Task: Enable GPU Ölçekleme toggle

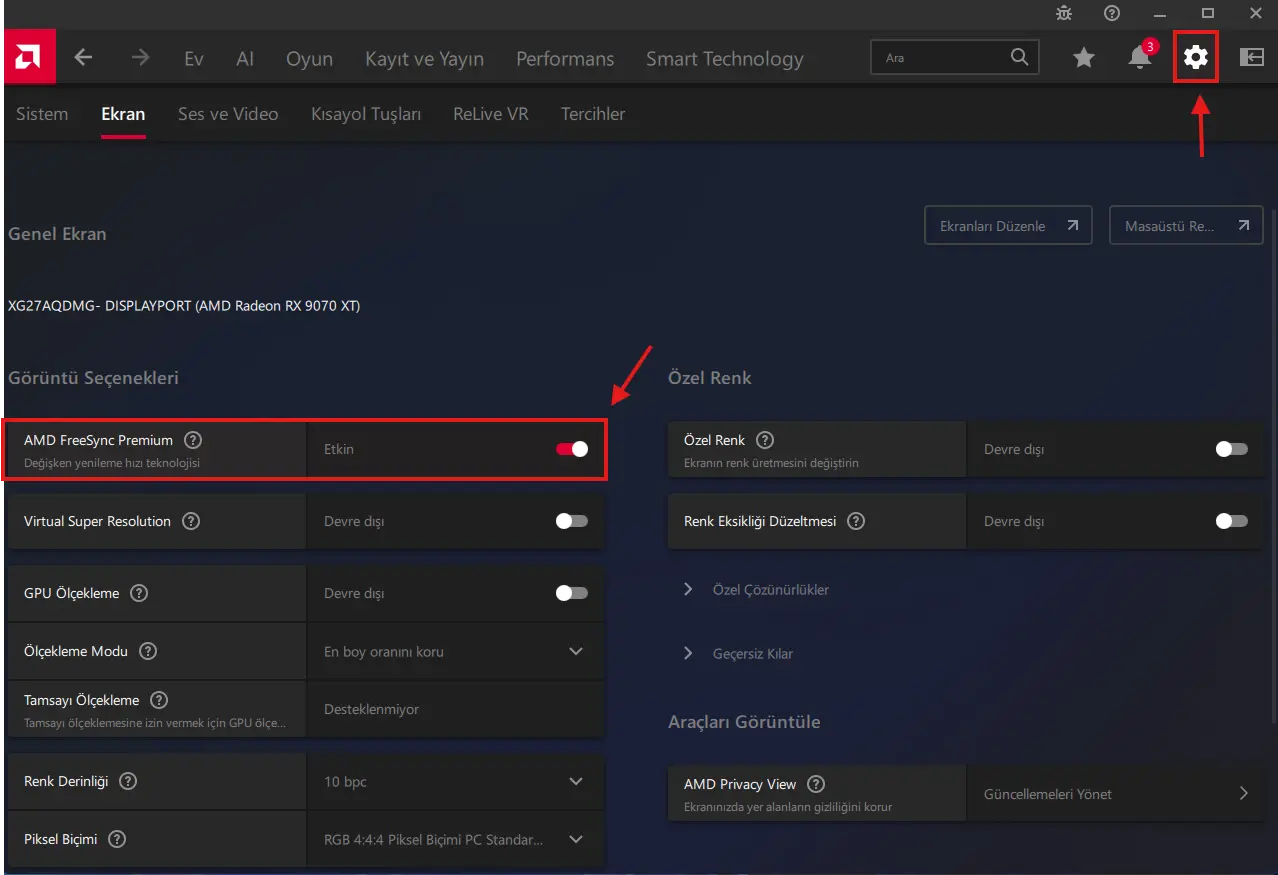Action: [x=572, y=593]
